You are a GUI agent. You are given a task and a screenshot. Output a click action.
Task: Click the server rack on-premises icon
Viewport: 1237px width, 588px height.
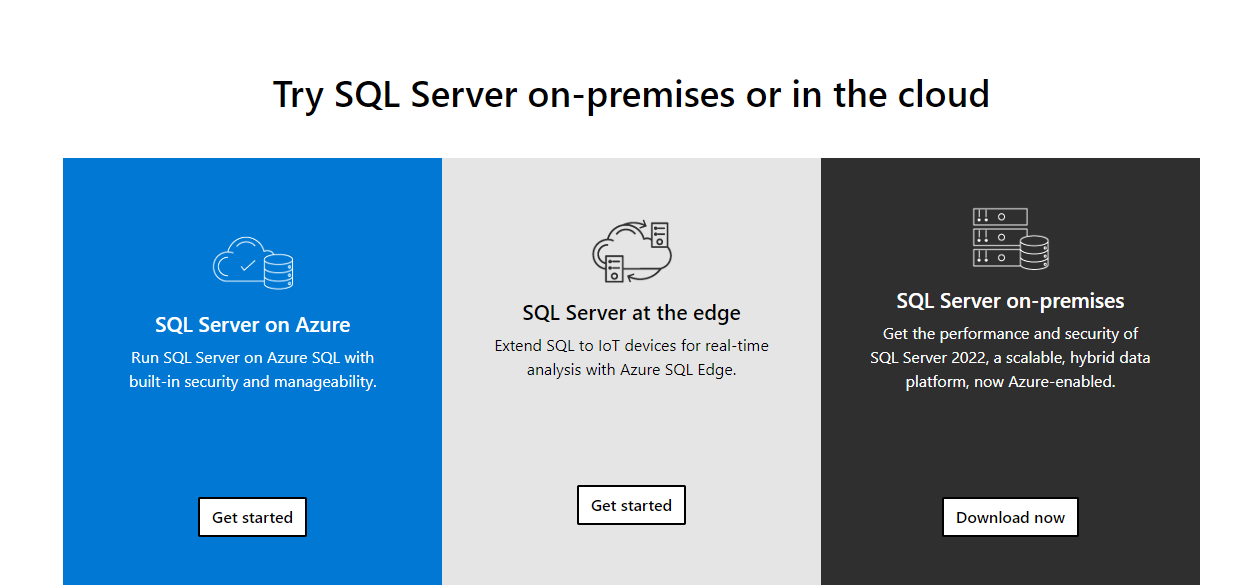[x=1010, y=238]
